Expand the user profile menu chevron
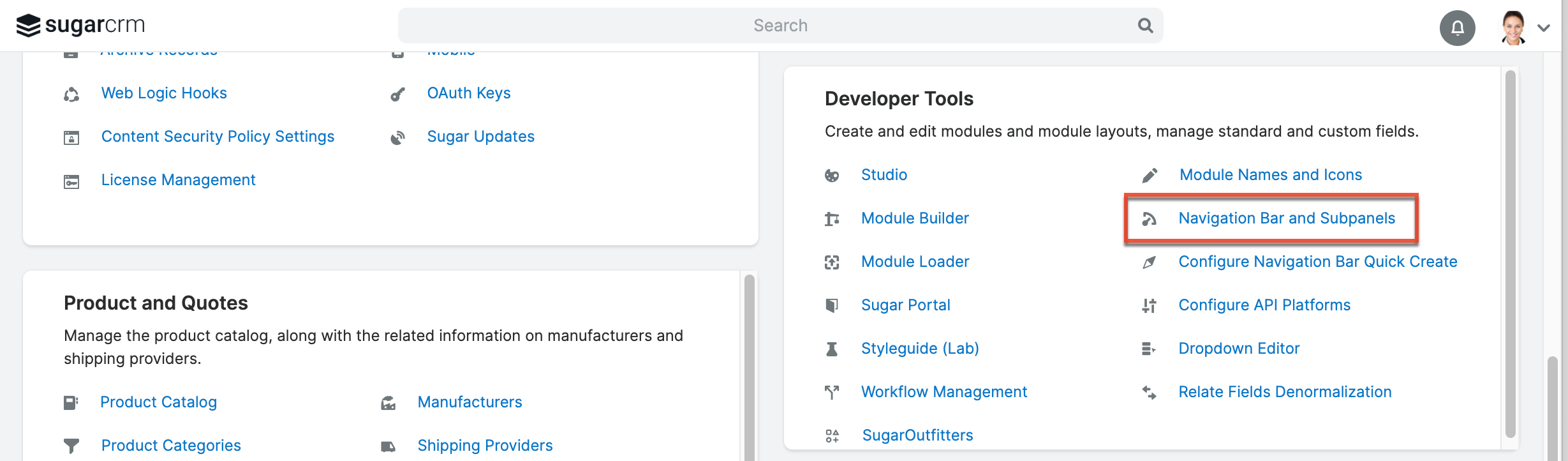 click(1544, 28)
